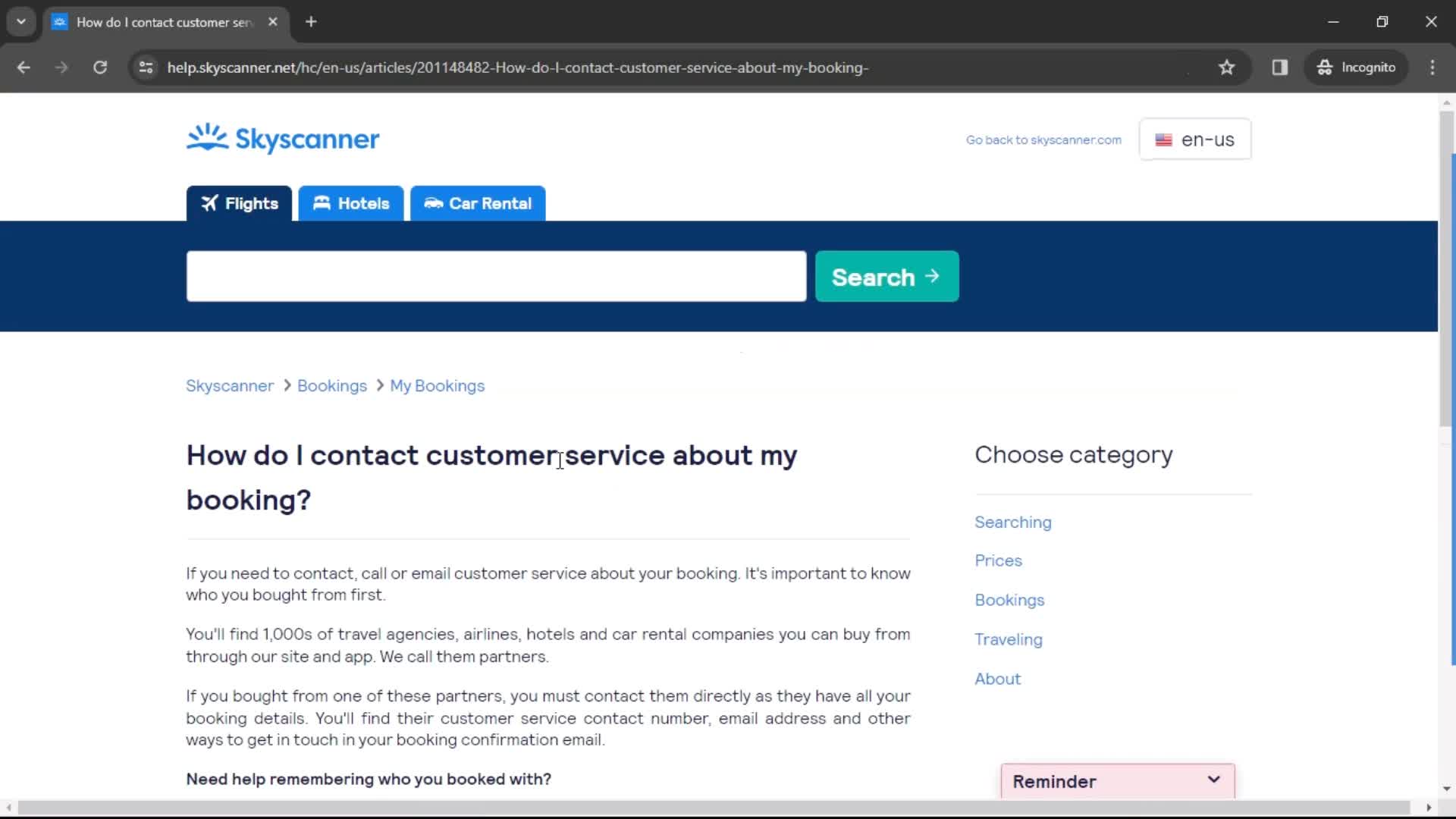Click the Bookings breadcrumb link

pyautogui.click(x=332, y=385)
